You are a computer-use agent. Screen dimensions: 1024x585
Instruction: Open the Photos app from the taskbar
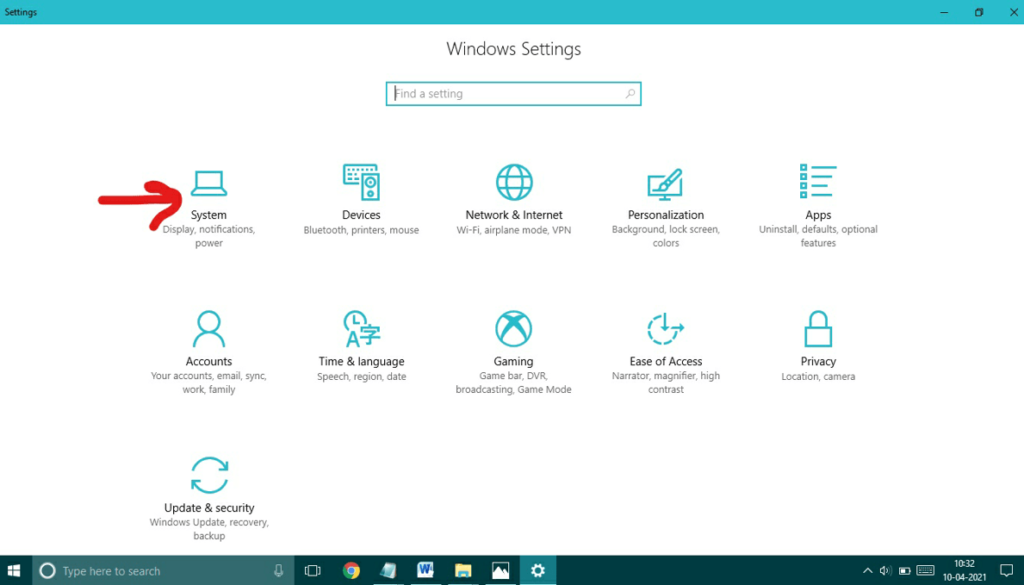pos(500,571)
